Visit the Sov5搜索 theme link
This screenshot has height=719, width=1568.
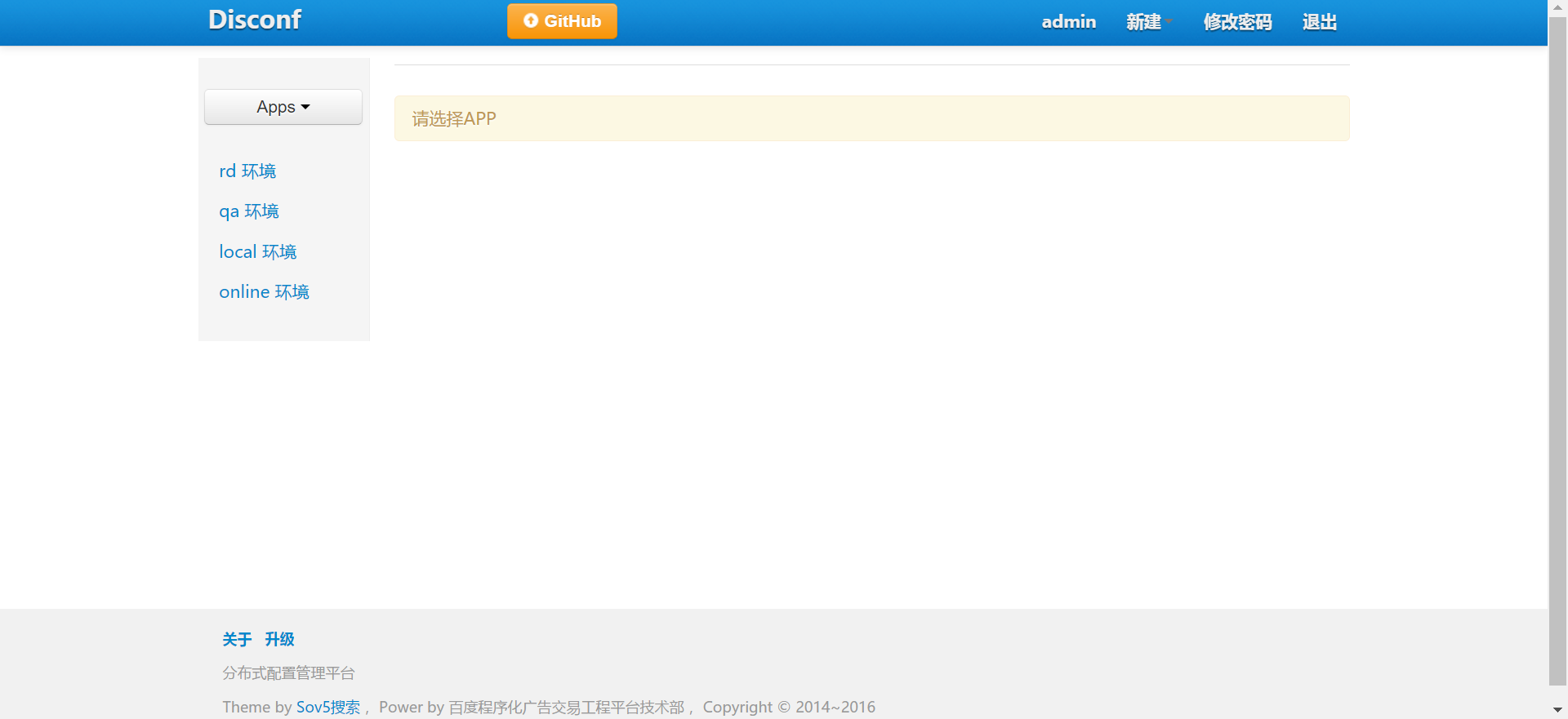coord(328,707)
